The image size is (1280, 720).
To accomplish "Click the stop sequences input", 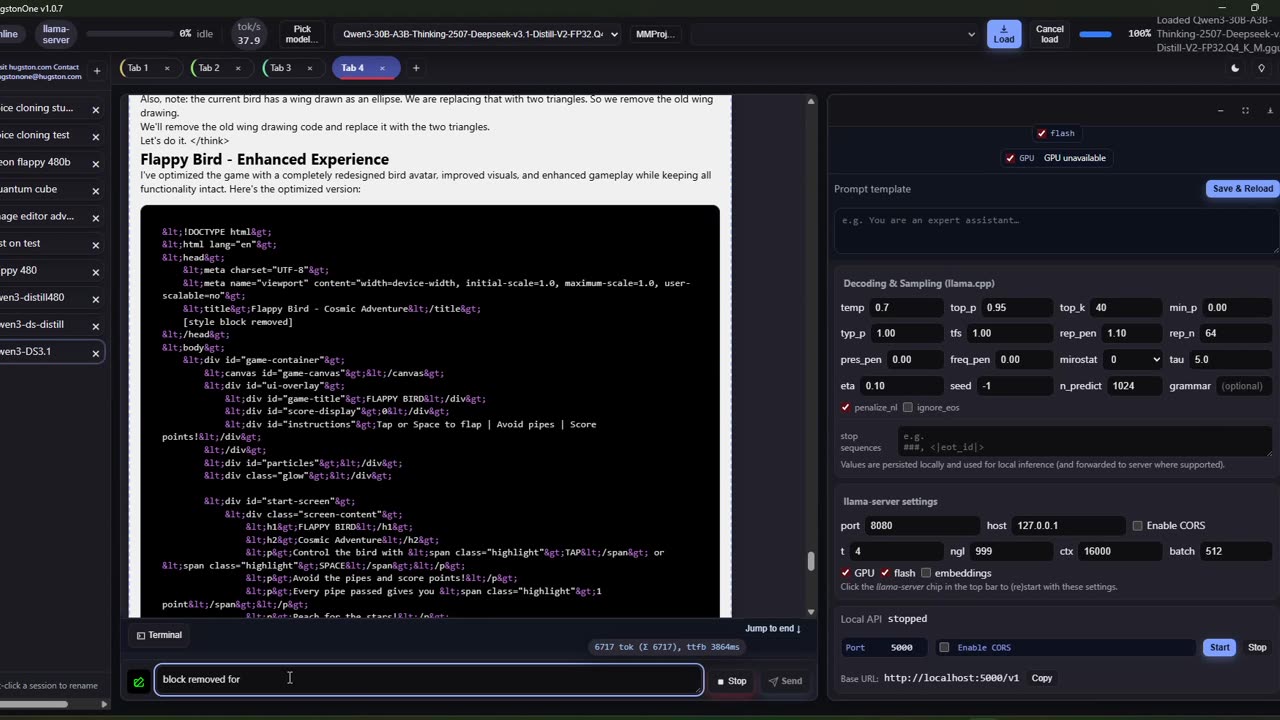I will (1083, 441).
